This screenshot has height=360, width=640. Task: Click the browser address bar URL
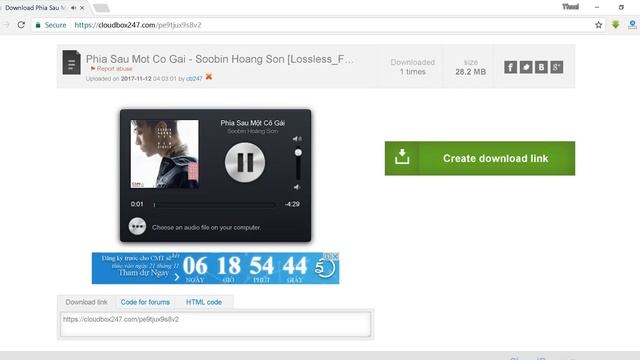pos(138,25)
